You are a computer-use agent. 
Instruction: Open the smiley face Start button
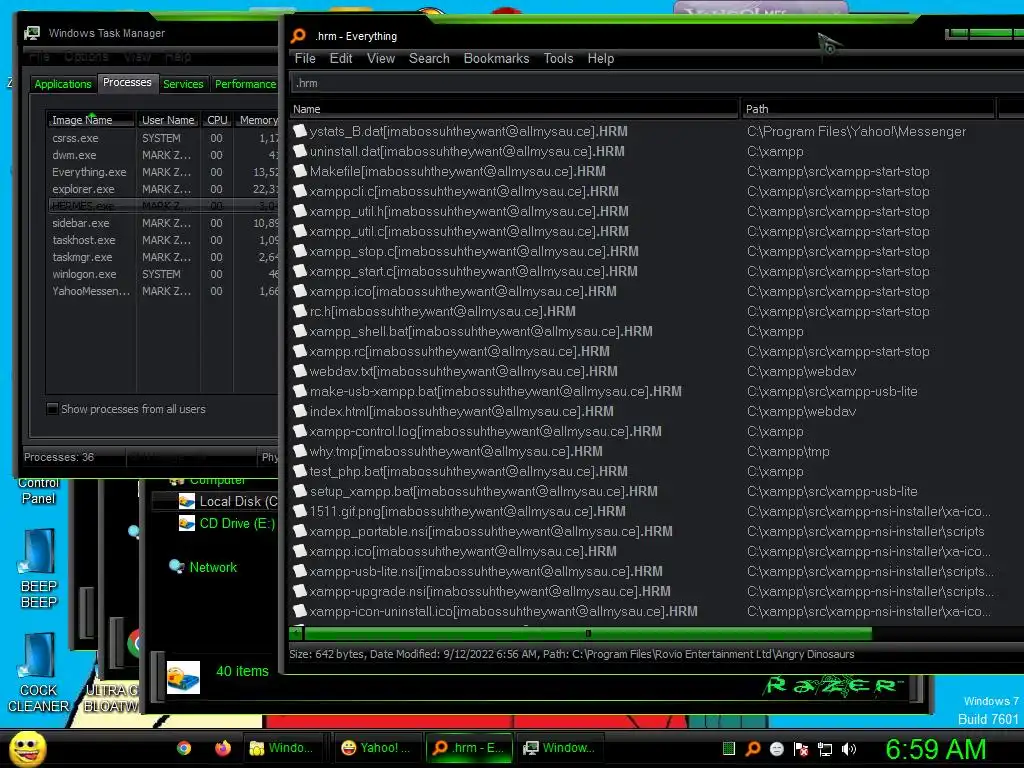tap(27, 748)
